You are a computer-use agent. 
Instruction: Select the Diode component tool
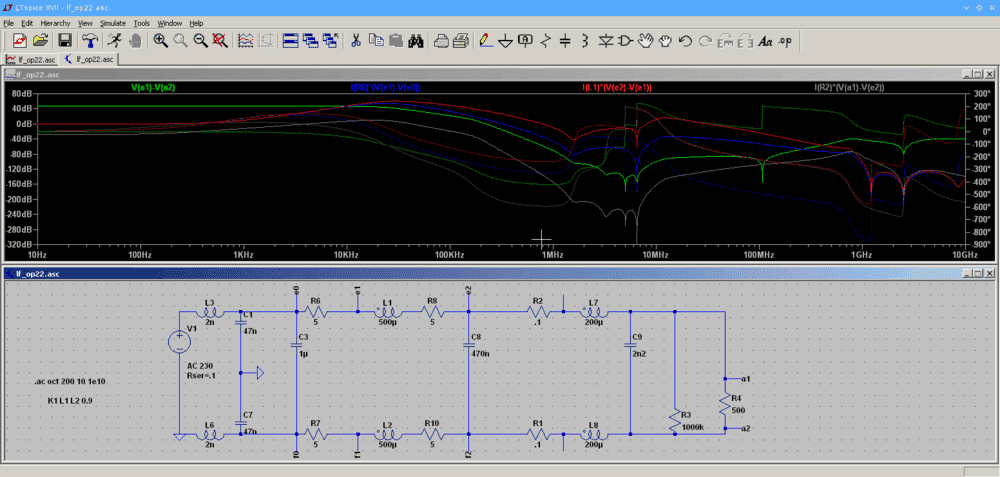(x=606, y=41)
